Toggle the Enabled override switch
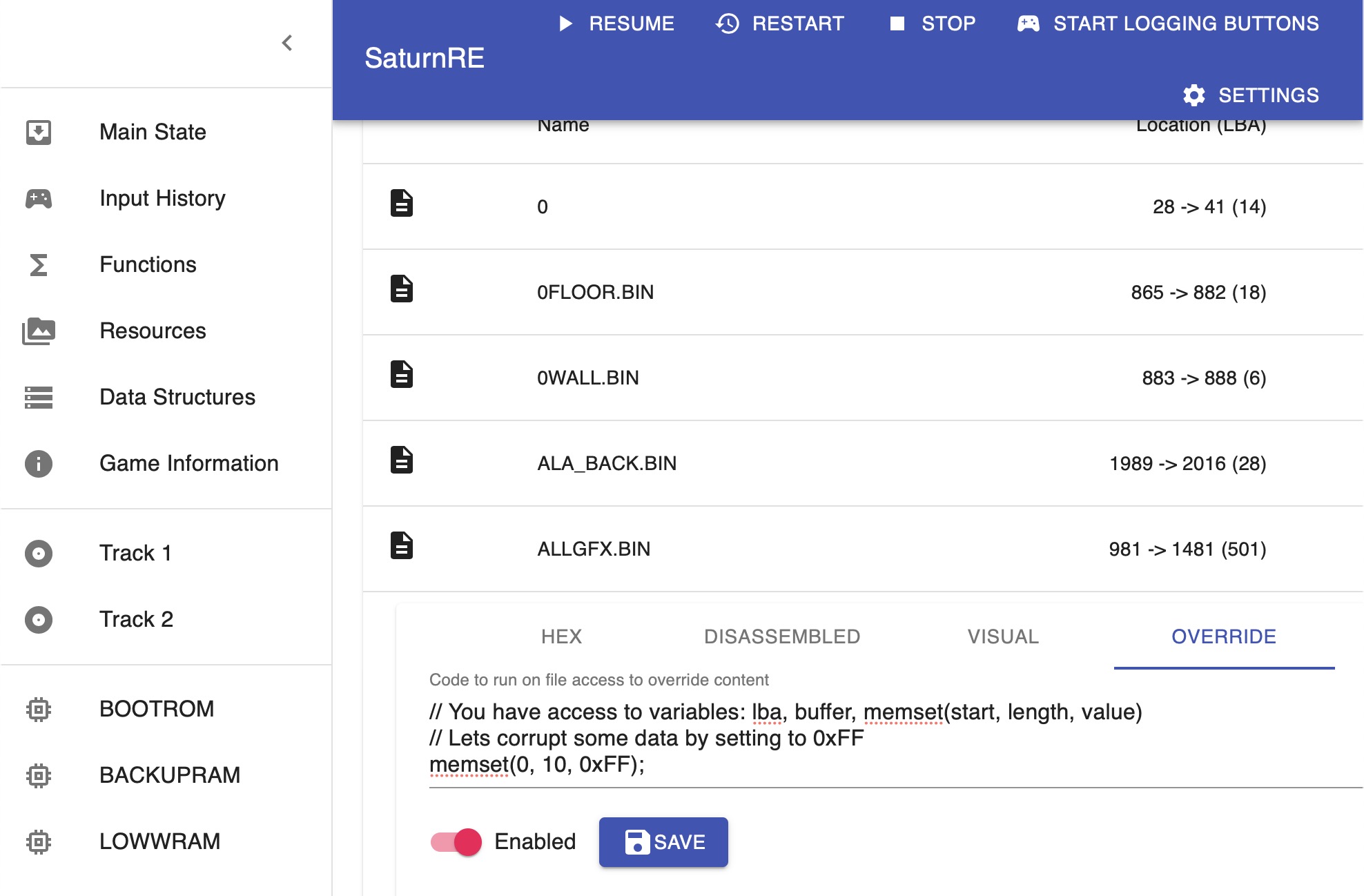Viewport: 1364px width, 896px height. [x=456, y=841]
